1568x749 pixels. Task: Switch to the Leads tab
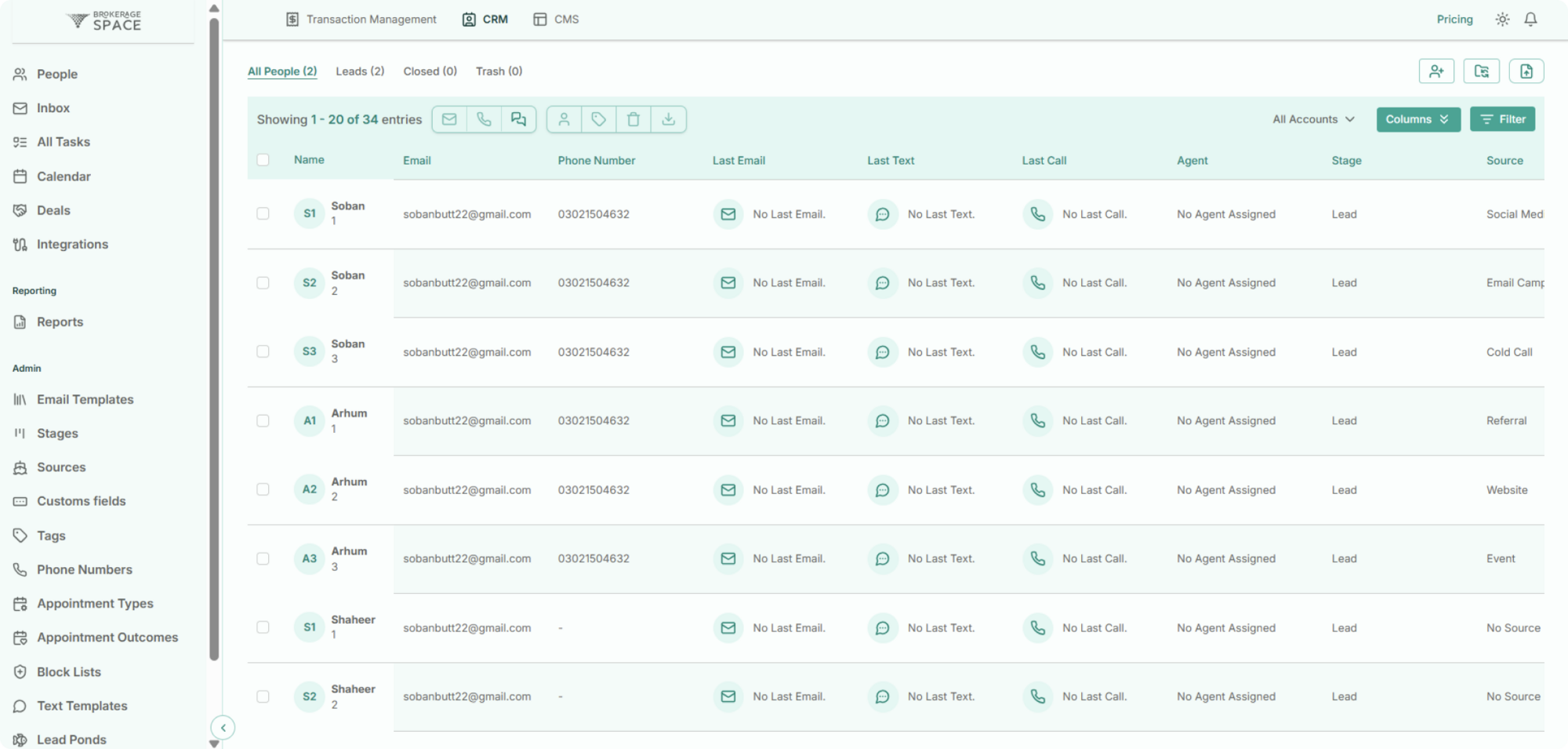coord(360,71)
